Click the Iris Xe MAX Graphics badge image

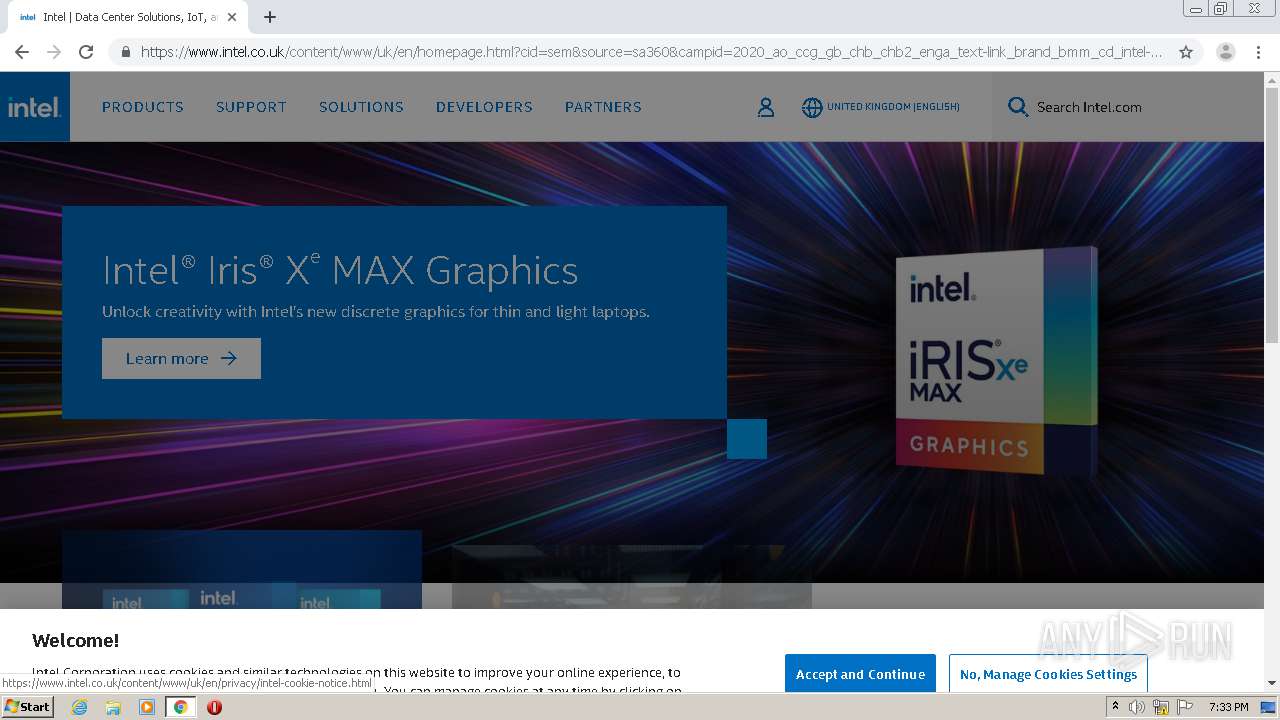click(x=996, y=361)
